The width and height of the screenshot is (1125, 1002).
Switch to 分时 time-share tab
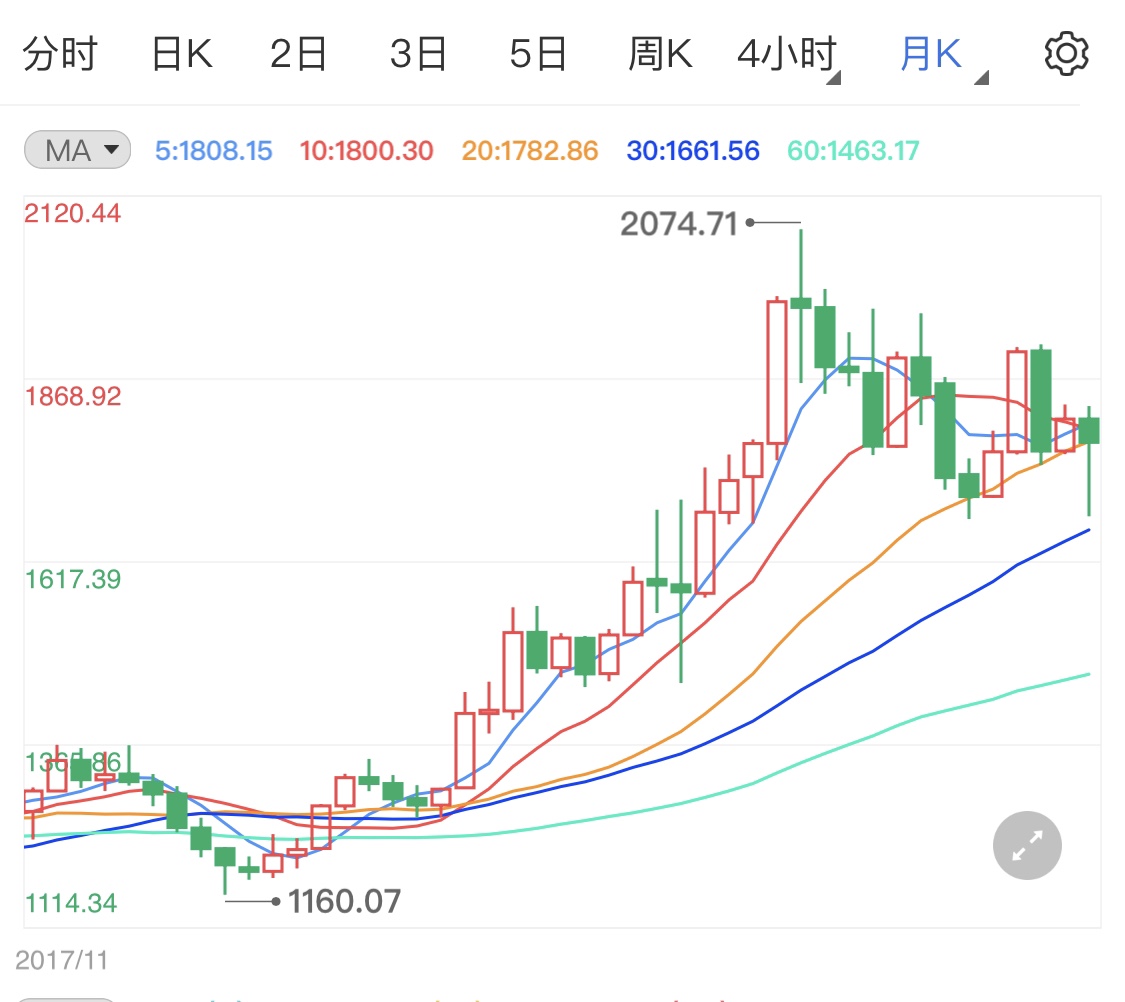pos(60,54)
